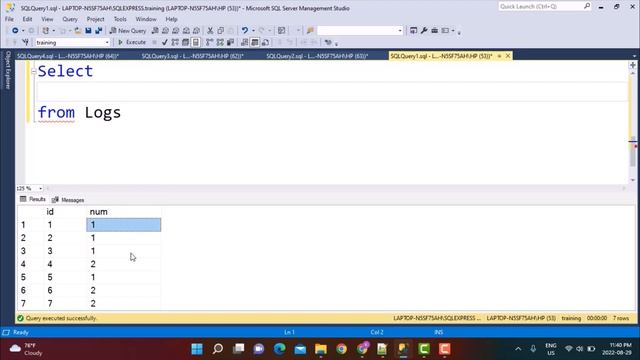
Task: Launch Microsoft Edge from the taskbar
Action: pyautogui.click(x=280, y=349)
